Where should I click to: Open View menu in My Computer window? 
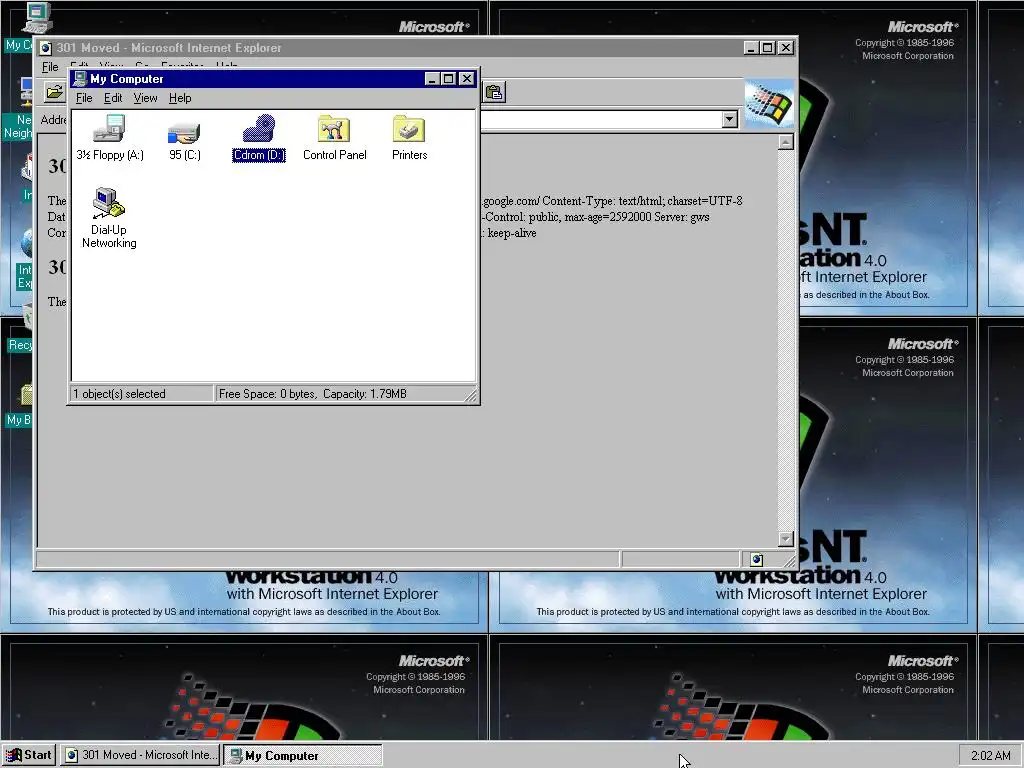pyautogui.click(x=145, y=98)
